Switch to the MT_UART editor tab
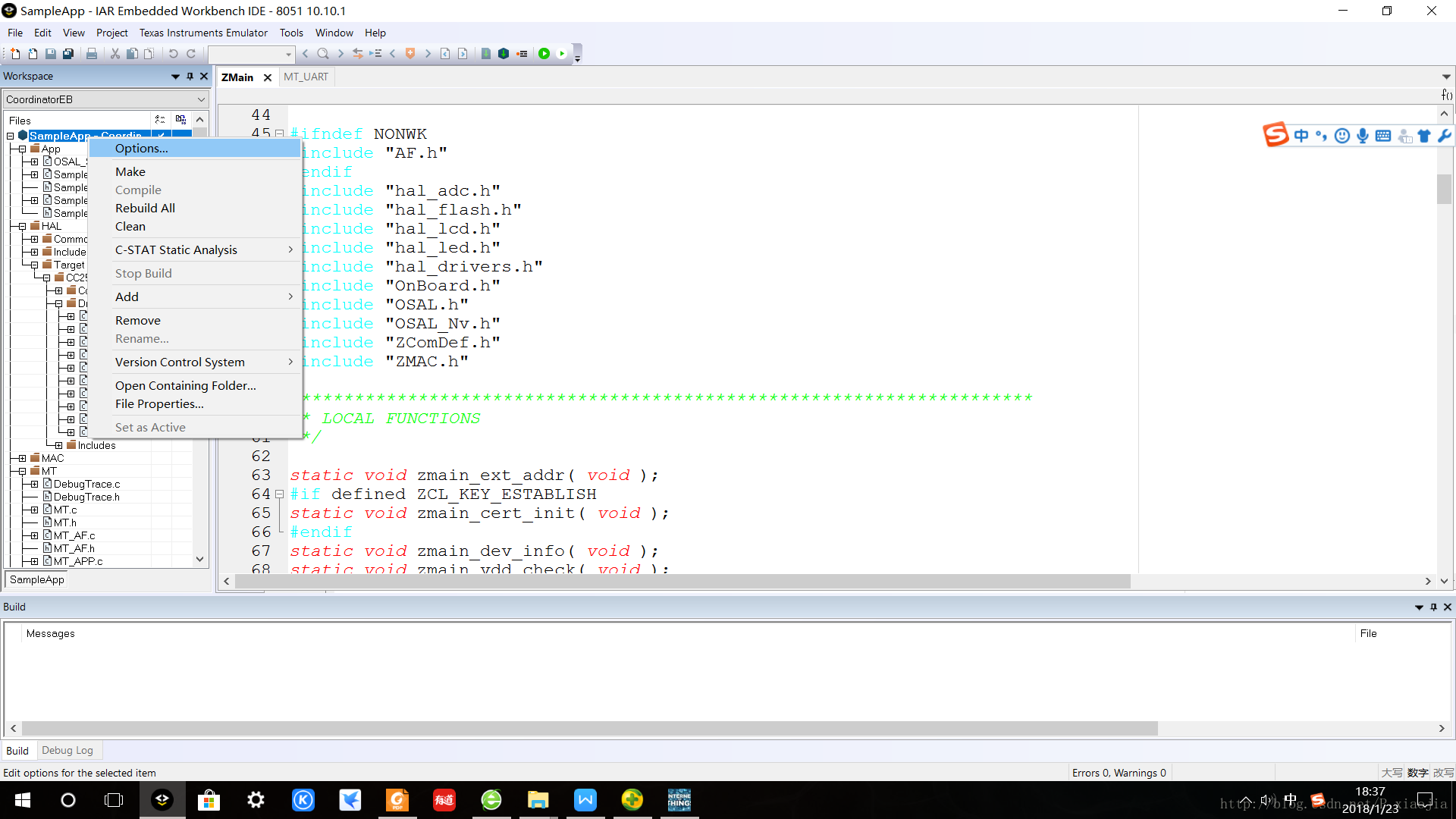The height and width of the screenshot is (819, 1456). pos(306,77)
